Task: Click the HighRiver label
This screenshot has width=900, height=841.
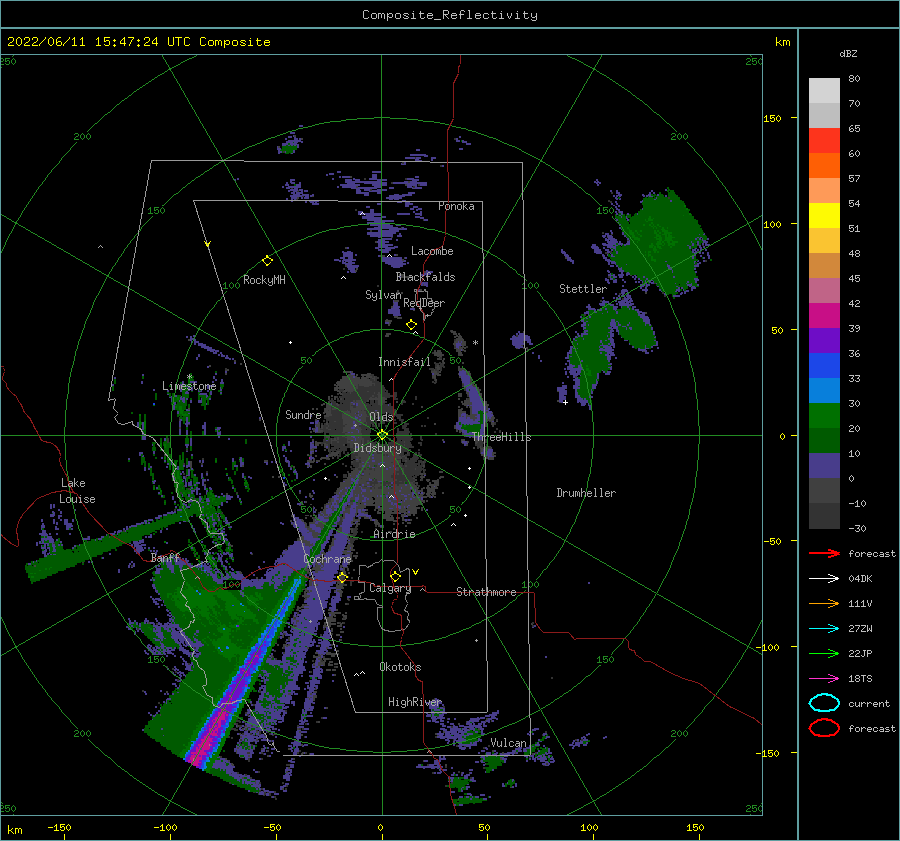Action: pos(415,702)
